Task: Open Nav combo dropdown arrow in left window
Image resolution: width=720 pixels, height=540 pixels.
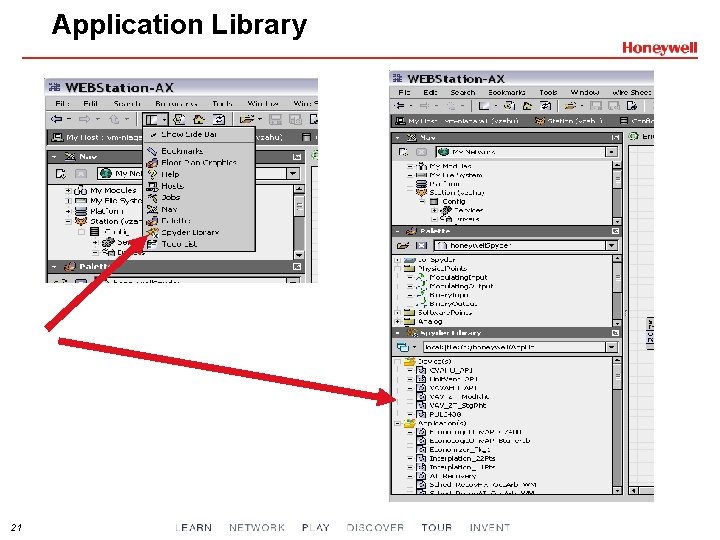Action: 293,173
